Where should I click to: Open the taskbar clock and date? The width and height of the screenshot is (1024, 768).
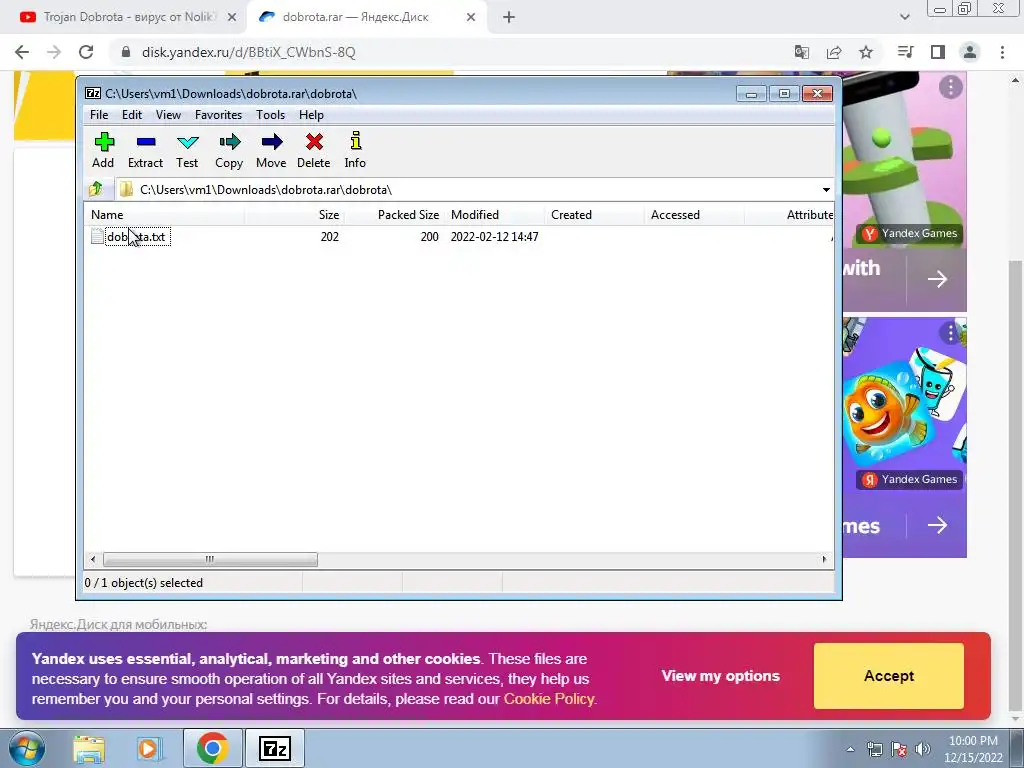(973, 749)
